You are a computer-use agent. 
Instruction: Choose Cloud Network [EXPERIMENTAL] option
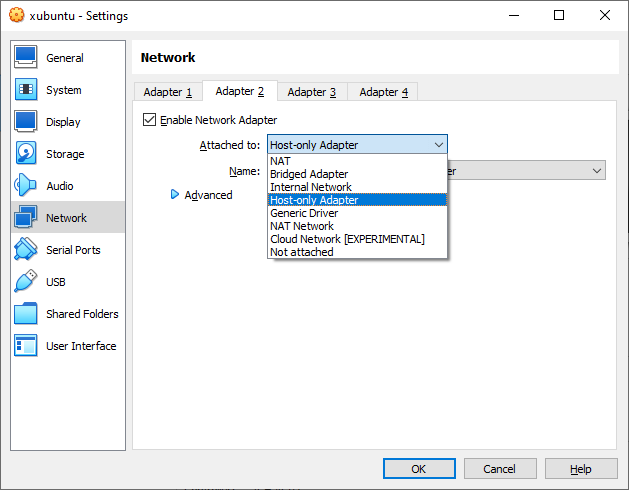click(357, 239)
